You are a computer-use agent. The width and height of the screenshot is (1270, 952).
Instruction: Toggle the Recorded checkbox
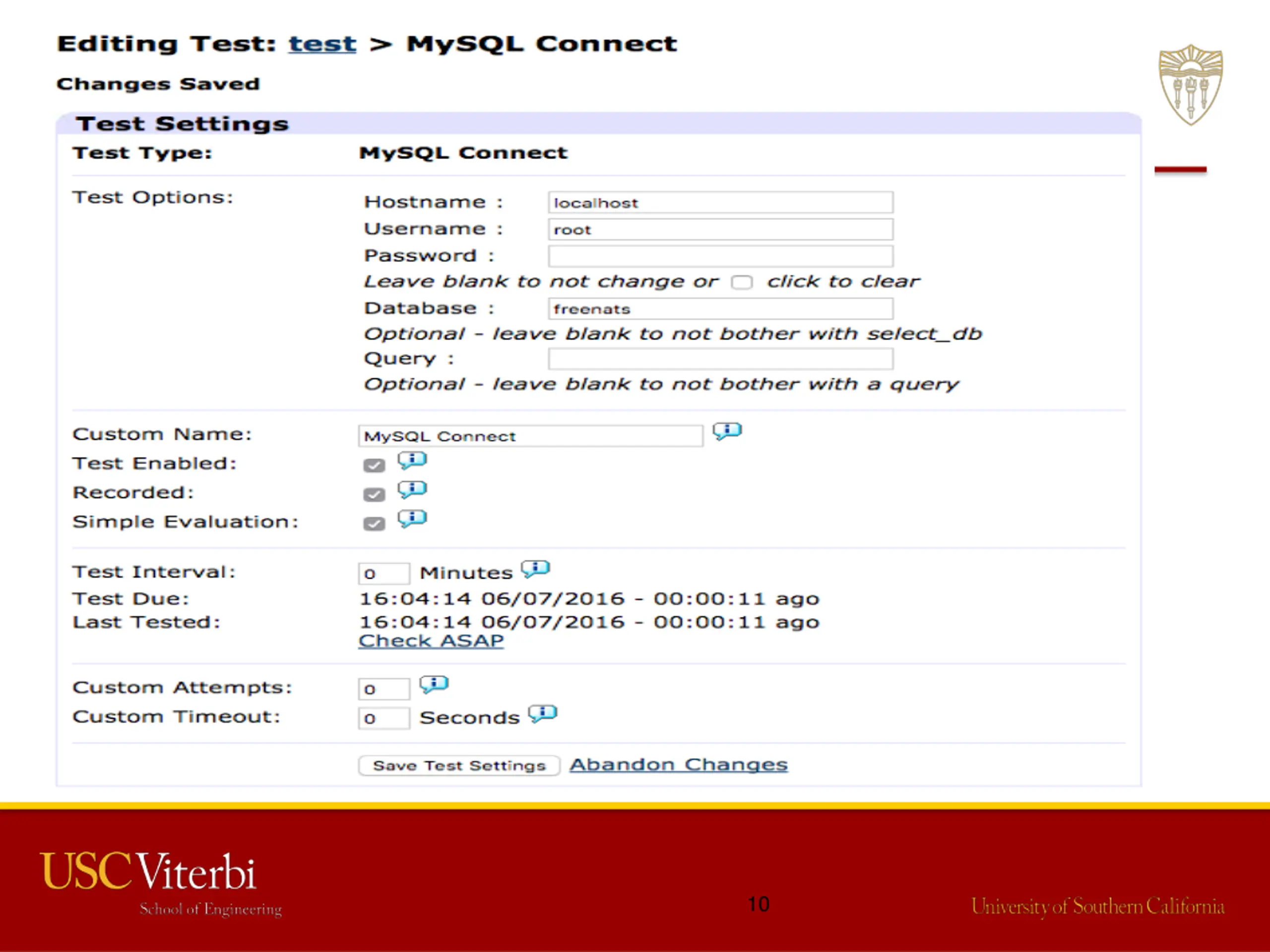(x=375, y=495)
